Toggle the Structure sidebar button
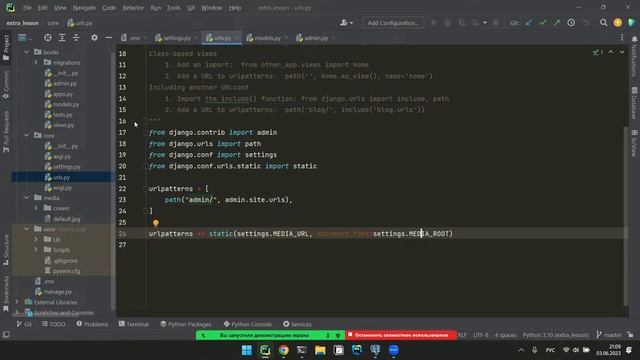This screenshot has height=360, width=640. [6, 249]
